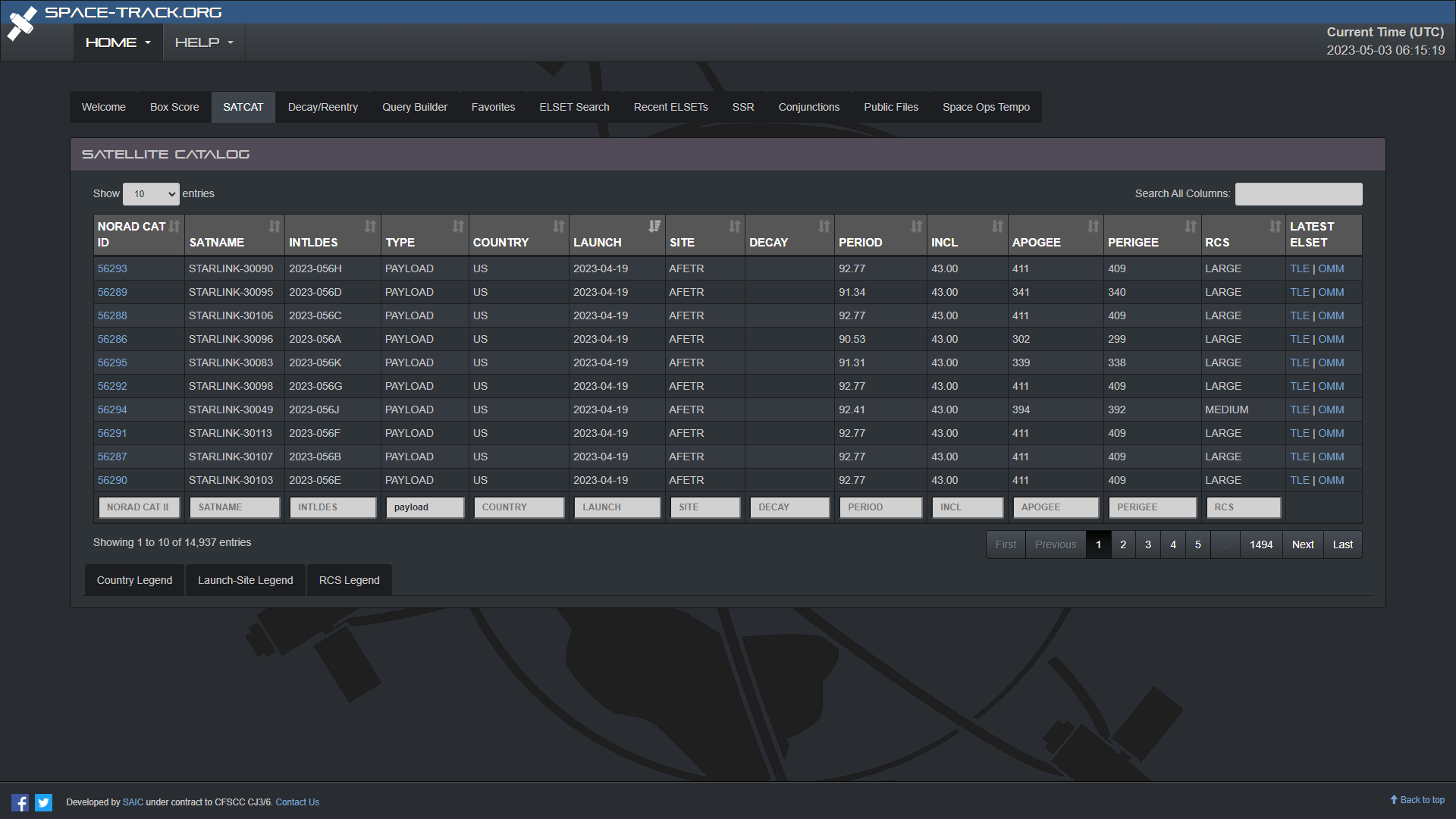
Task: Go to the Favorites tab
Action: tap(493, 107)
